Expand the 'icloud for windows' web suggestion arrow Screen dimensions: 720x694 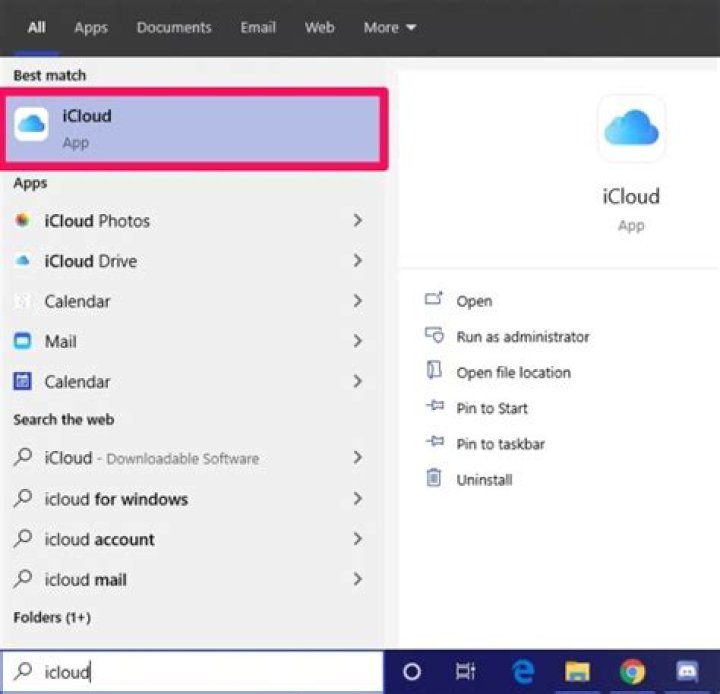tap(357, 499)
